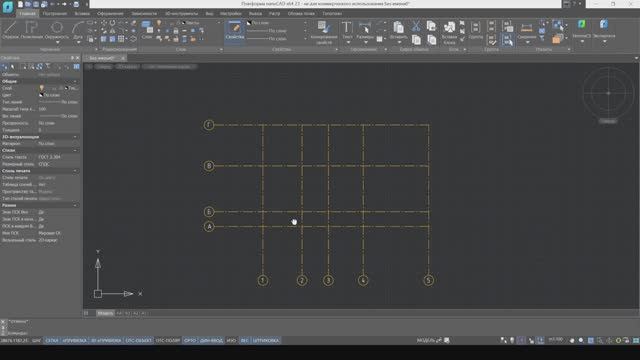This screenshot has height=360, width=640.
Task: Click the Стиль текста ГОСТ 2.304 value
Action: 49,157
